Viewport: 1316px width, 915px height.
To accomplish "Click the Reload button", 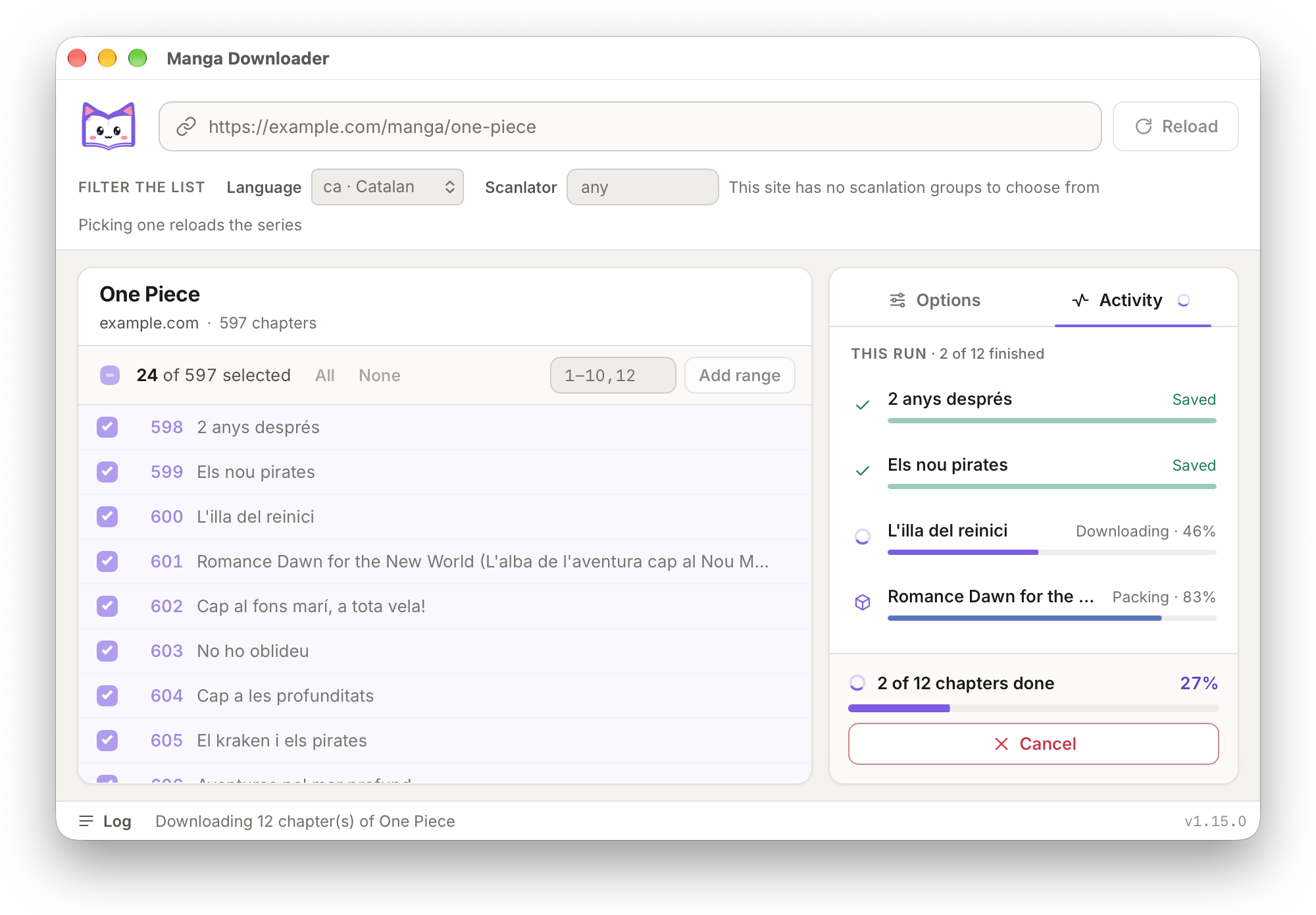I will (x=1176, y=126).
